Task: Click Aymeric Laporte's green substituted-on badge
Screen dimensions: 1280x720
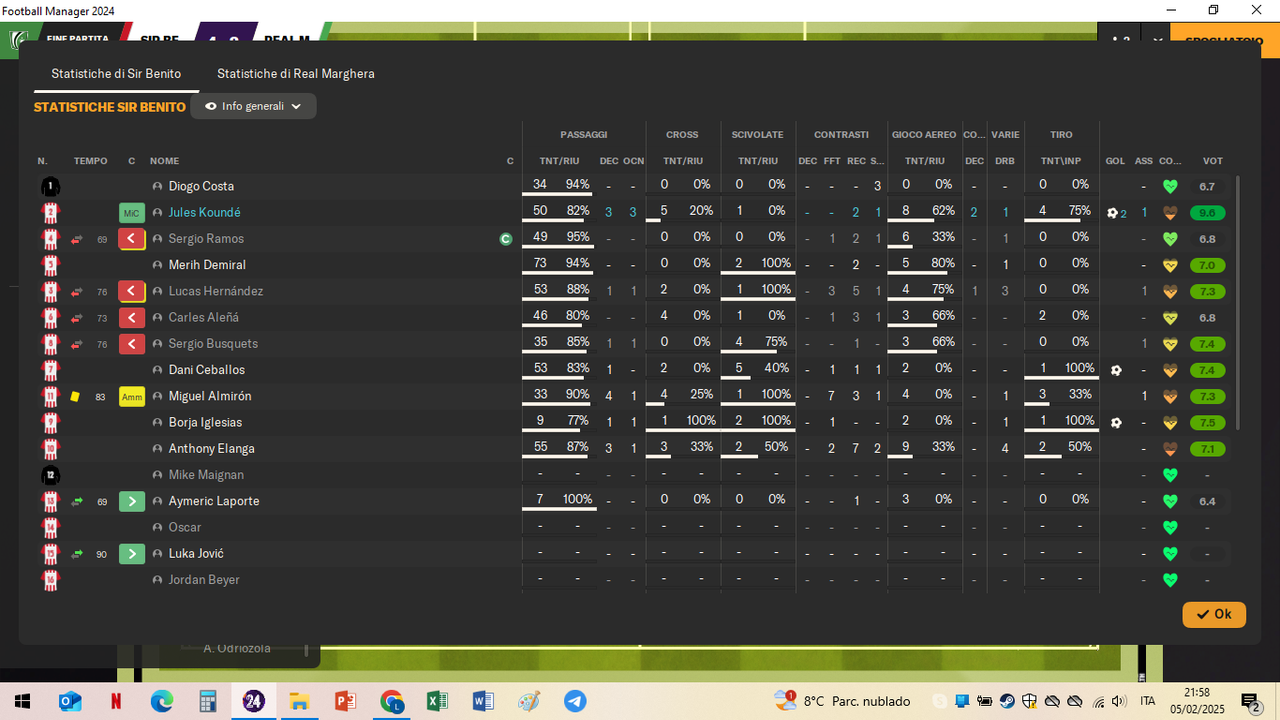Action: (132, 501)
